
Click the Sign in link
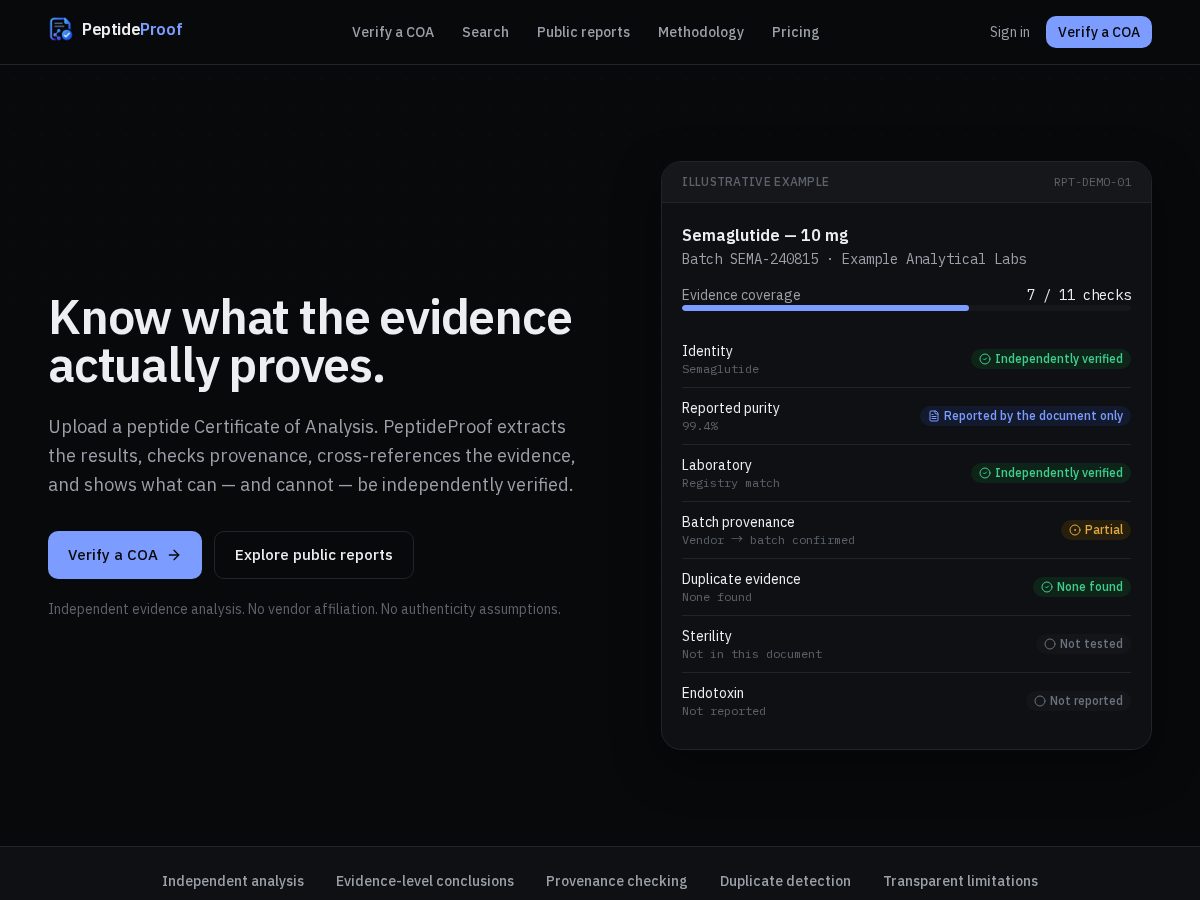tap(1009, 32)
